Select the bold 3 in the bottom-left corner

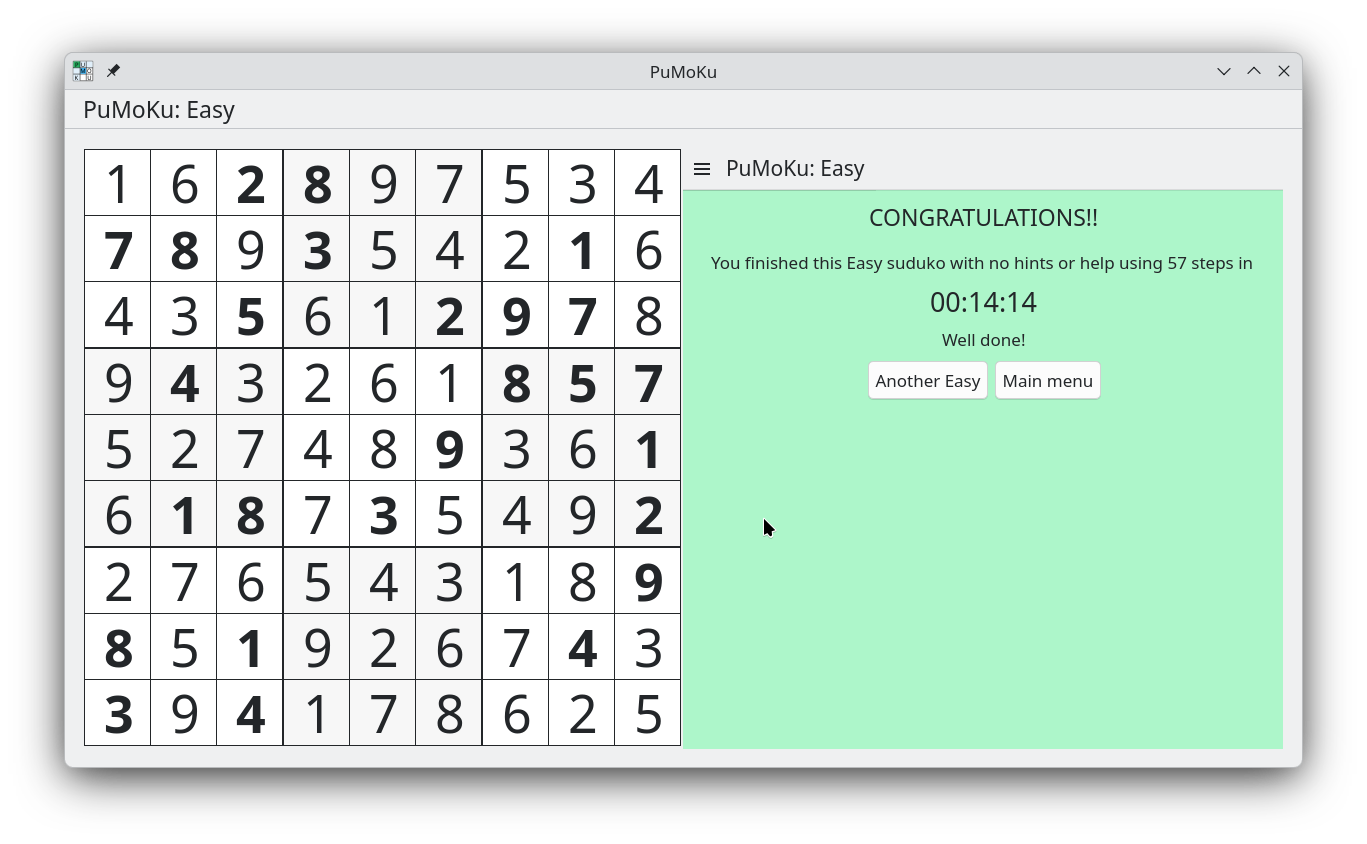[x=118, y=714]
